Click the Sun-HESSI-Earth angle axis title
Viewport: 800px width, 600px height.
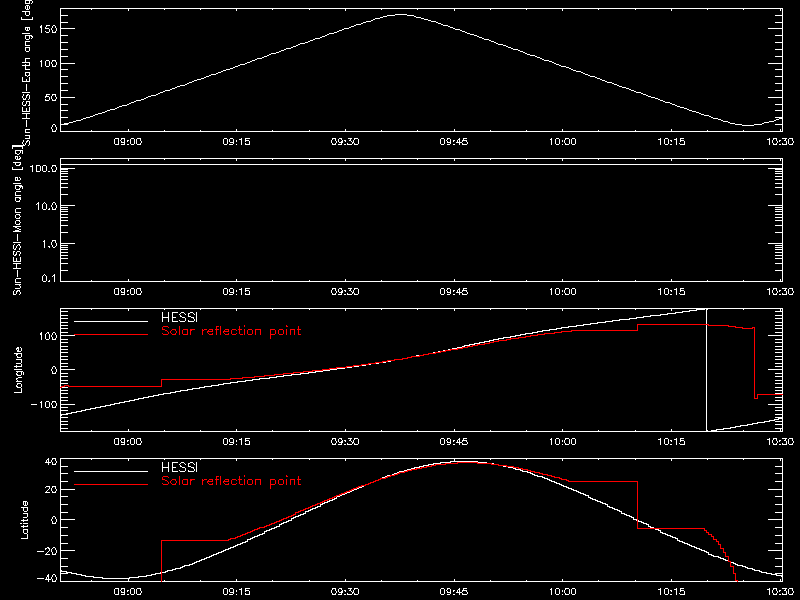coord(26,72)
